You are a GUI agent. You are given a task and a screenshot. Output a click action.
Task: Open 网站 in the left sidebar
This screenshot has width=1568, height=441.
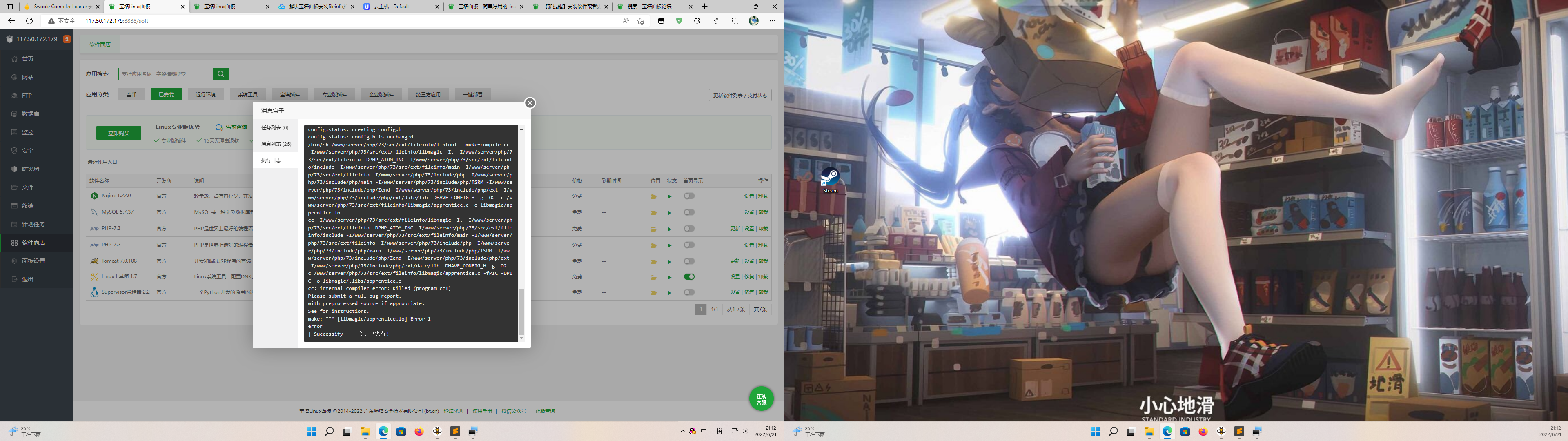pos(36,77)
